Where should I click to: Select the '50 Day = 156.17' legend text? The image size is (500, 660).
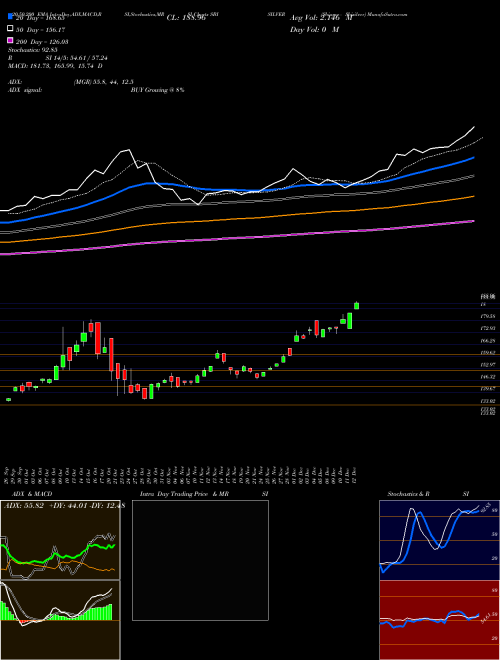(40, 30)
